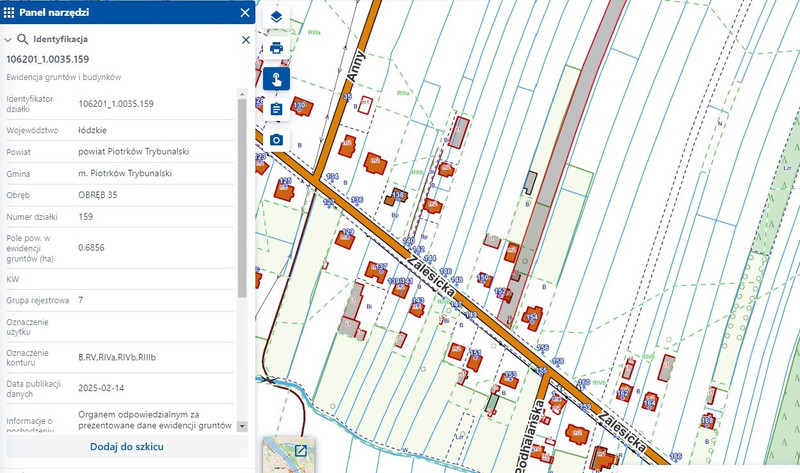This screenshot has width=800, height=473.
Task: Take a map screenshot with camera icon
Action: tap(276, 140)
